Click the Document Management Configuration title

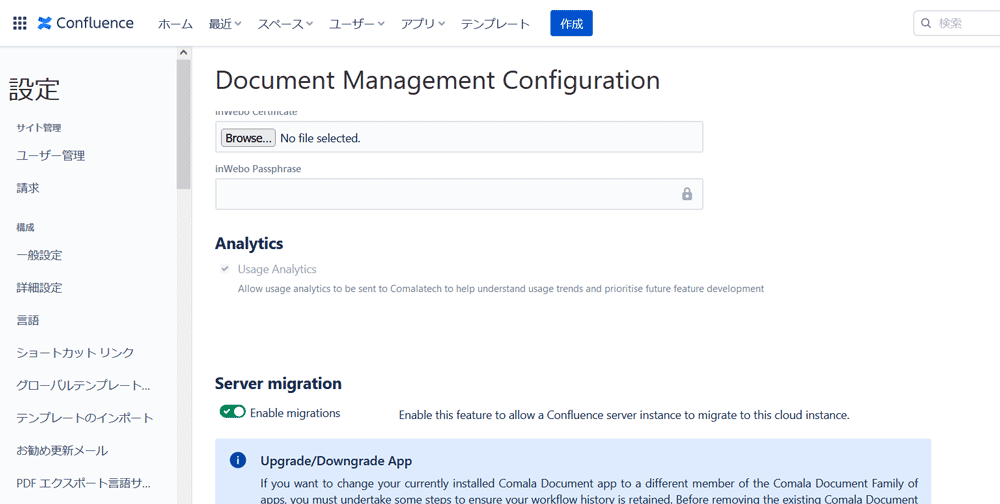(x=438, y=80)
